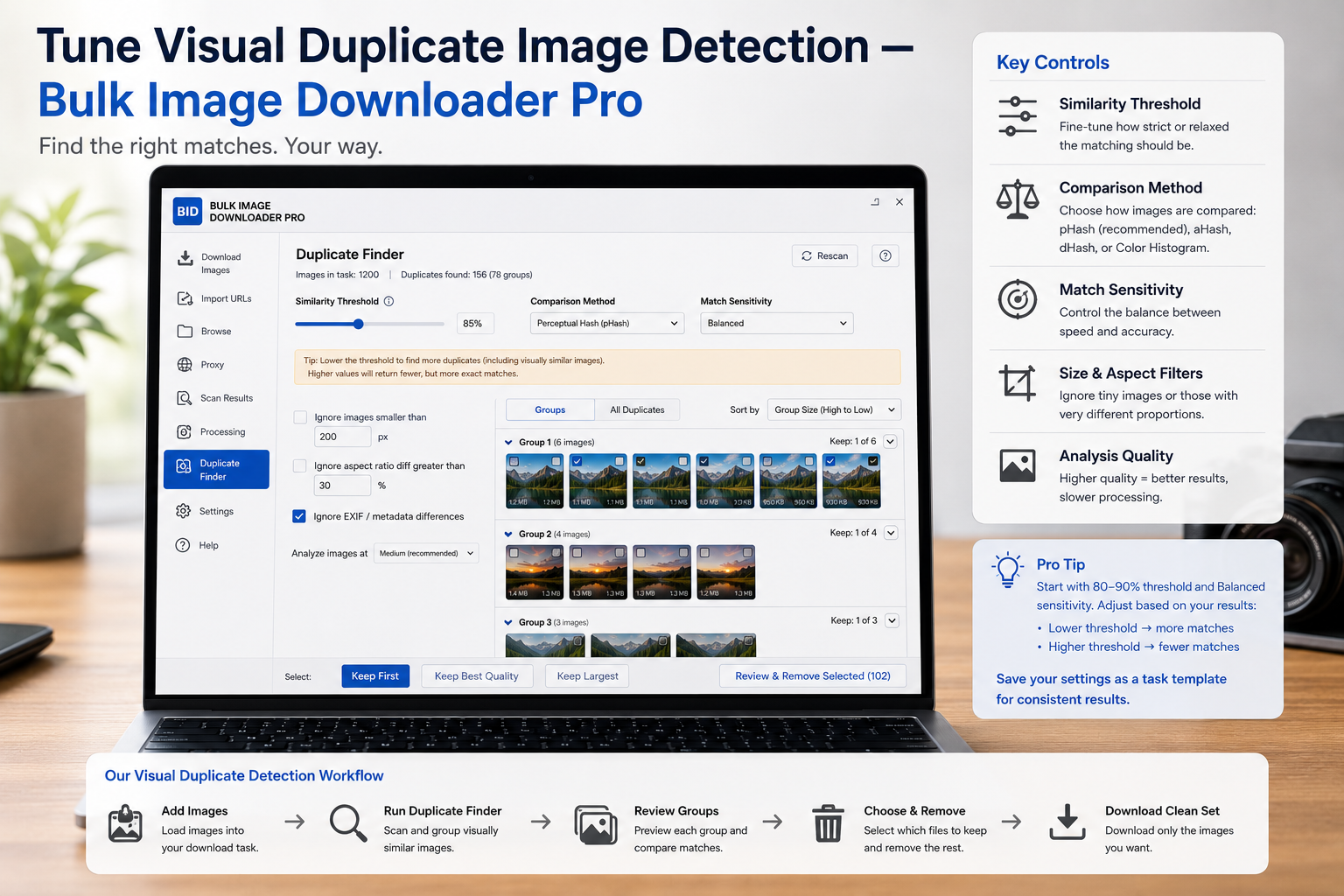Click the trash can icon for Choose & Remove
The width and height of the screenshot is (1344, 896).
point(828,823)
